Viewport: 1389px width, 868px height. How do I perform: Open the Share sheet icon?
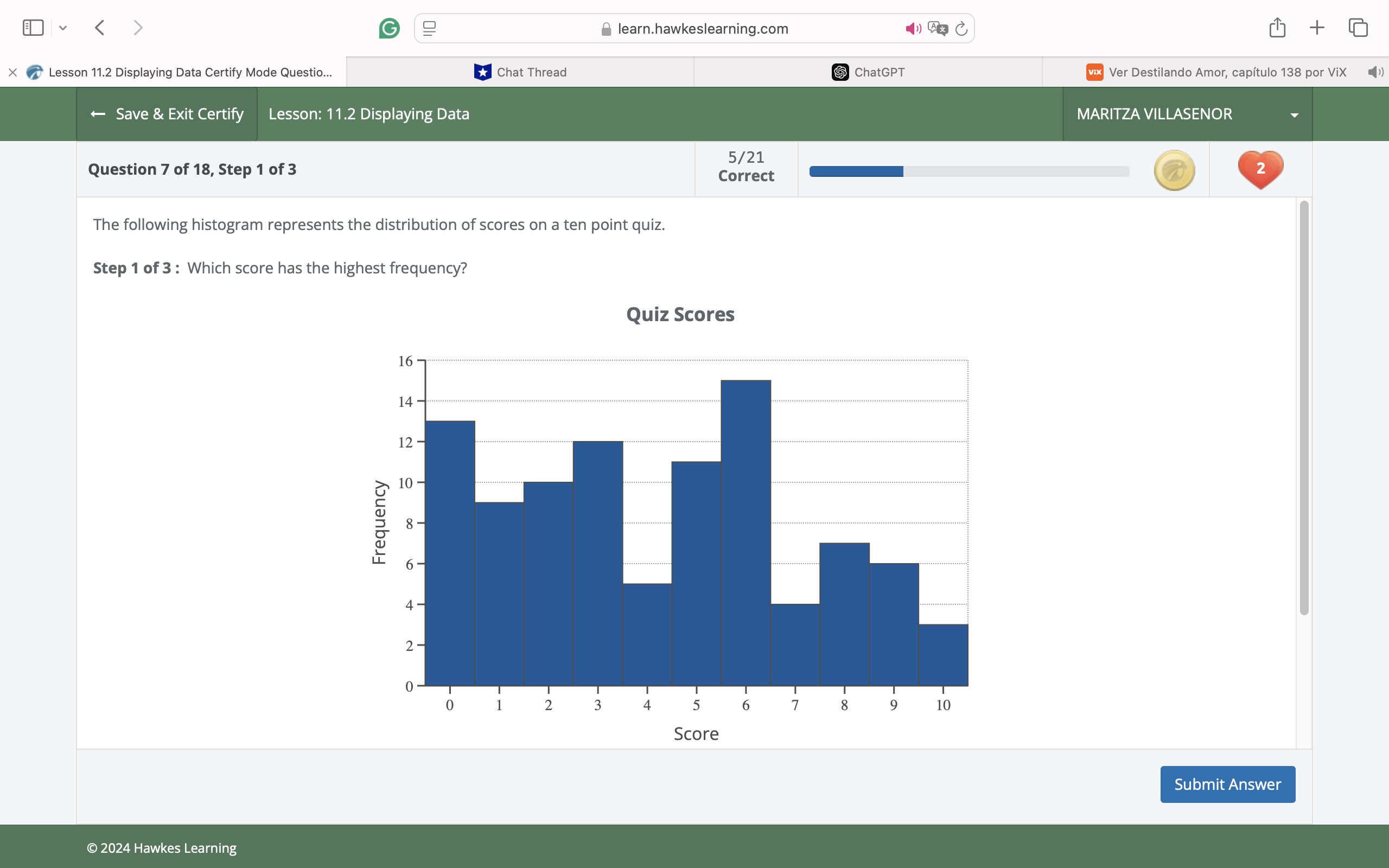coord(1277,28)
